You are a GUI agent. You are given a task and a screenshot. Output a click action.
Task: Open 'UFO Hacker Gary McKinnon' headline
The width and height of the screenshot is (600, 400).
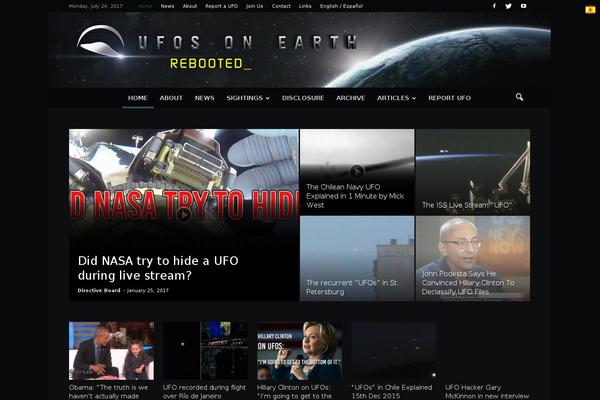(x=487, y=392)
